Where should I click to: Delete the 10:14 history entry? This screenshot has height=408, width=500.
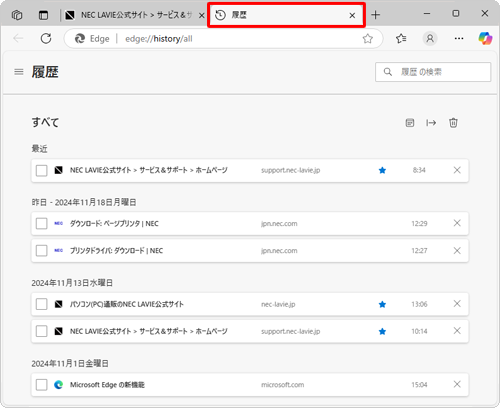point(457,331)
